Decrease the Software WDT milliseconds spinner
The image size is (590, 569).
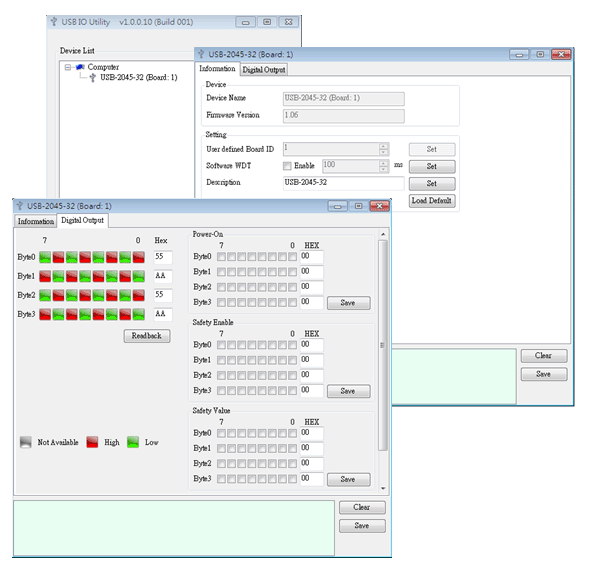[383, 170]
